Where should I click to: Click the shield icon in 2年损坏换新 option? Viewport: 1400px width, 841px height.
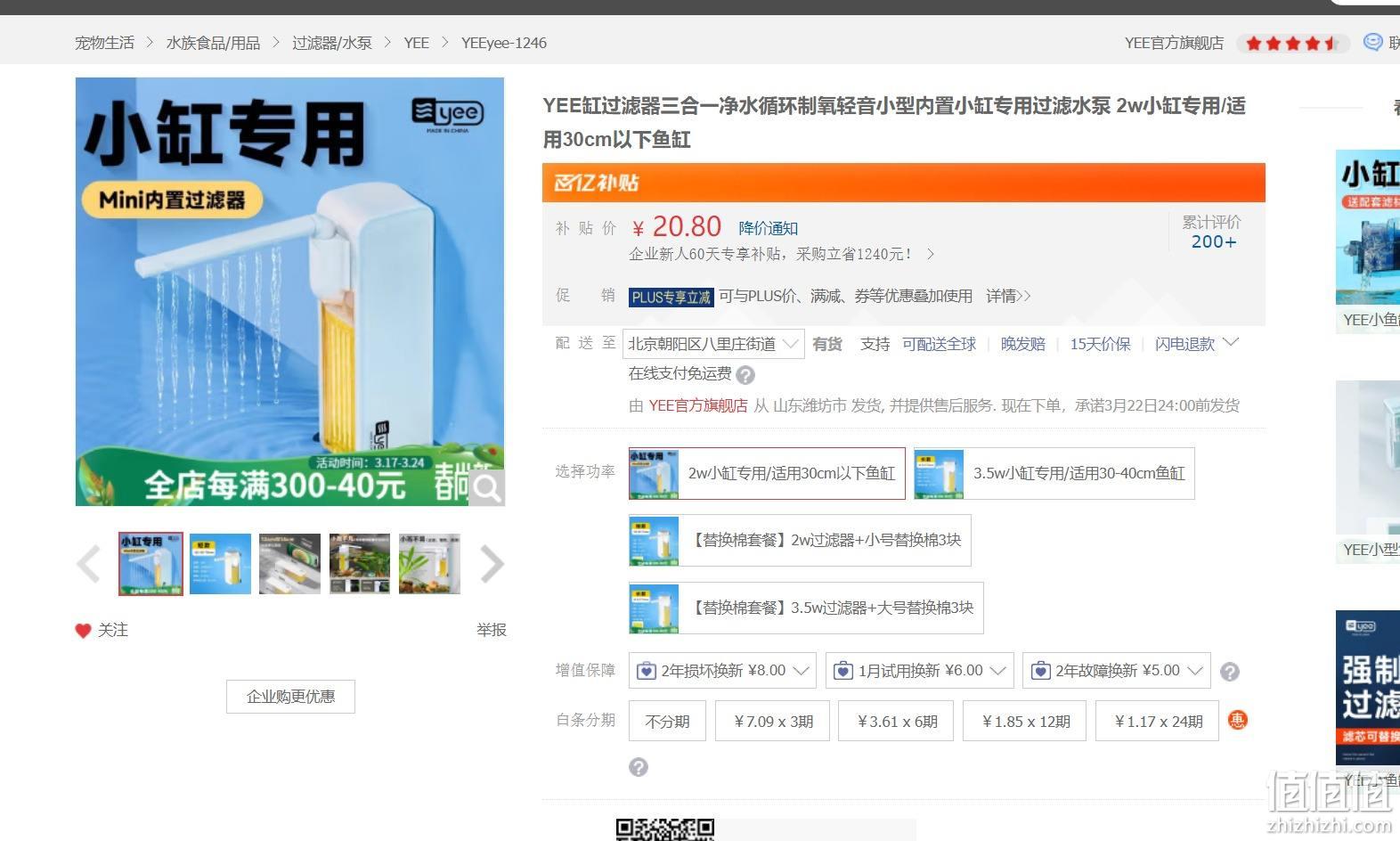tap(647, 671)
